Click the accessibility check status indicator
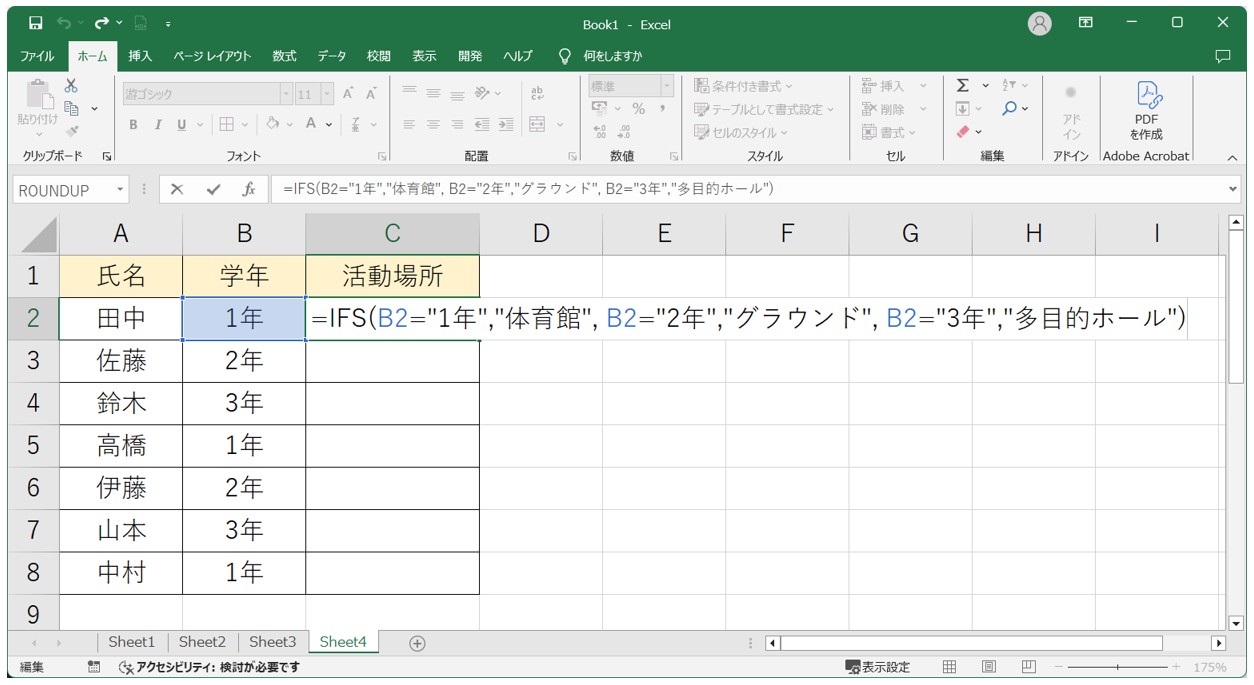 point(209,667)
